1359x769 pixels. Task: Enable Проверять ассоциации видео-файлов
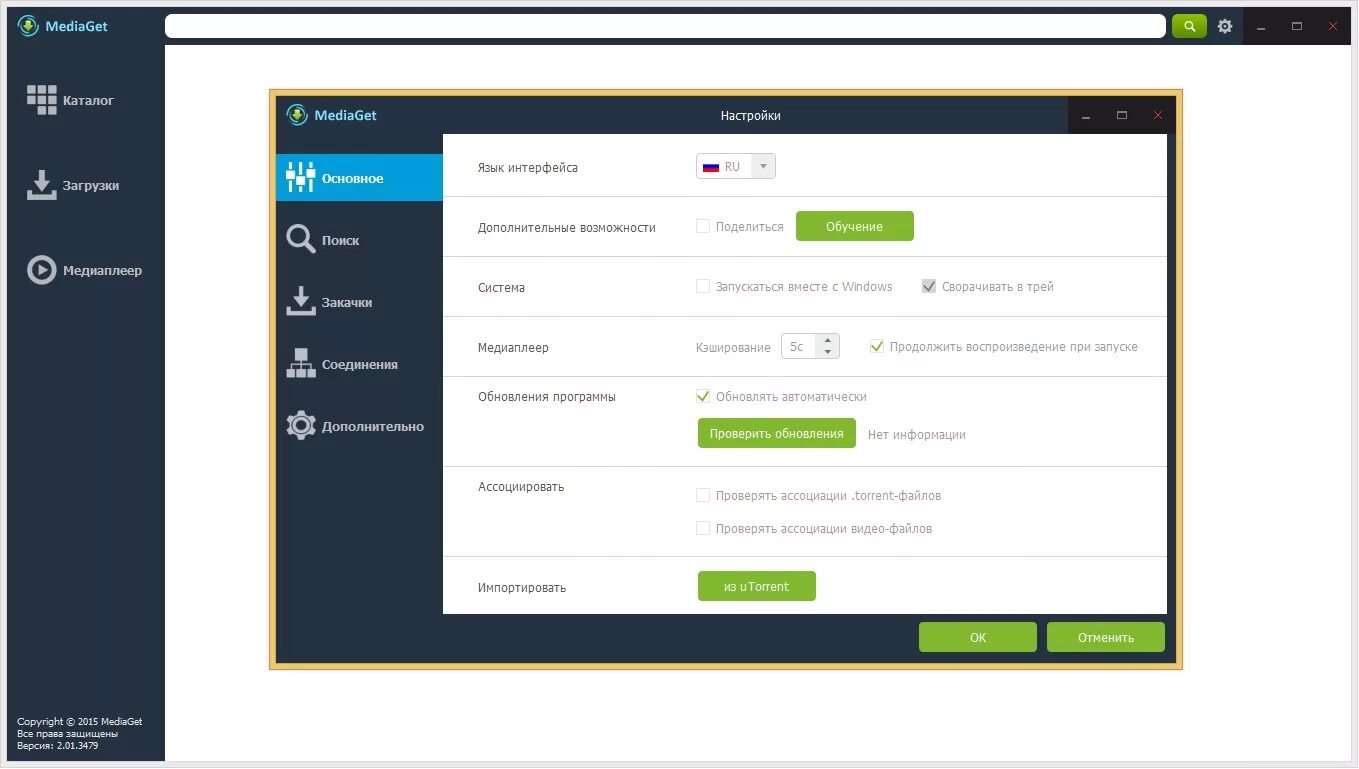[703, 528]
